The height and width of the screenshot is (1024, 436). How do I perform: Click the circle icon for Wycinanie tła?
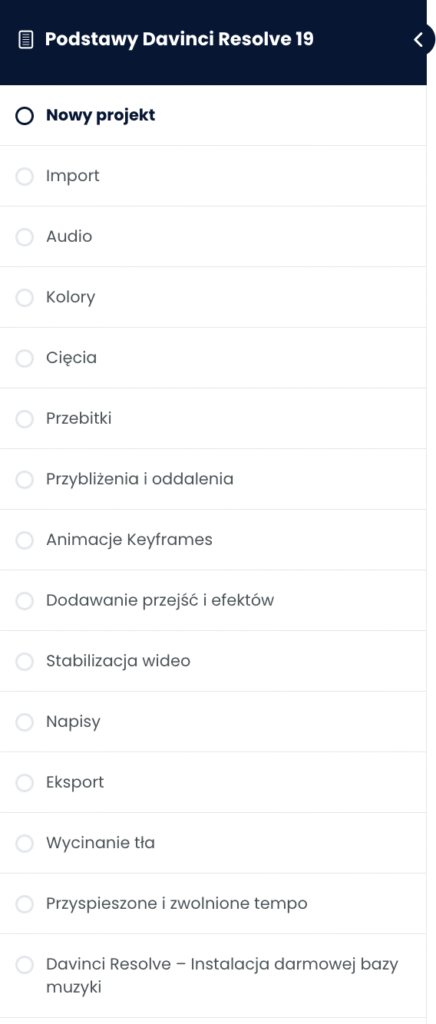24,843
